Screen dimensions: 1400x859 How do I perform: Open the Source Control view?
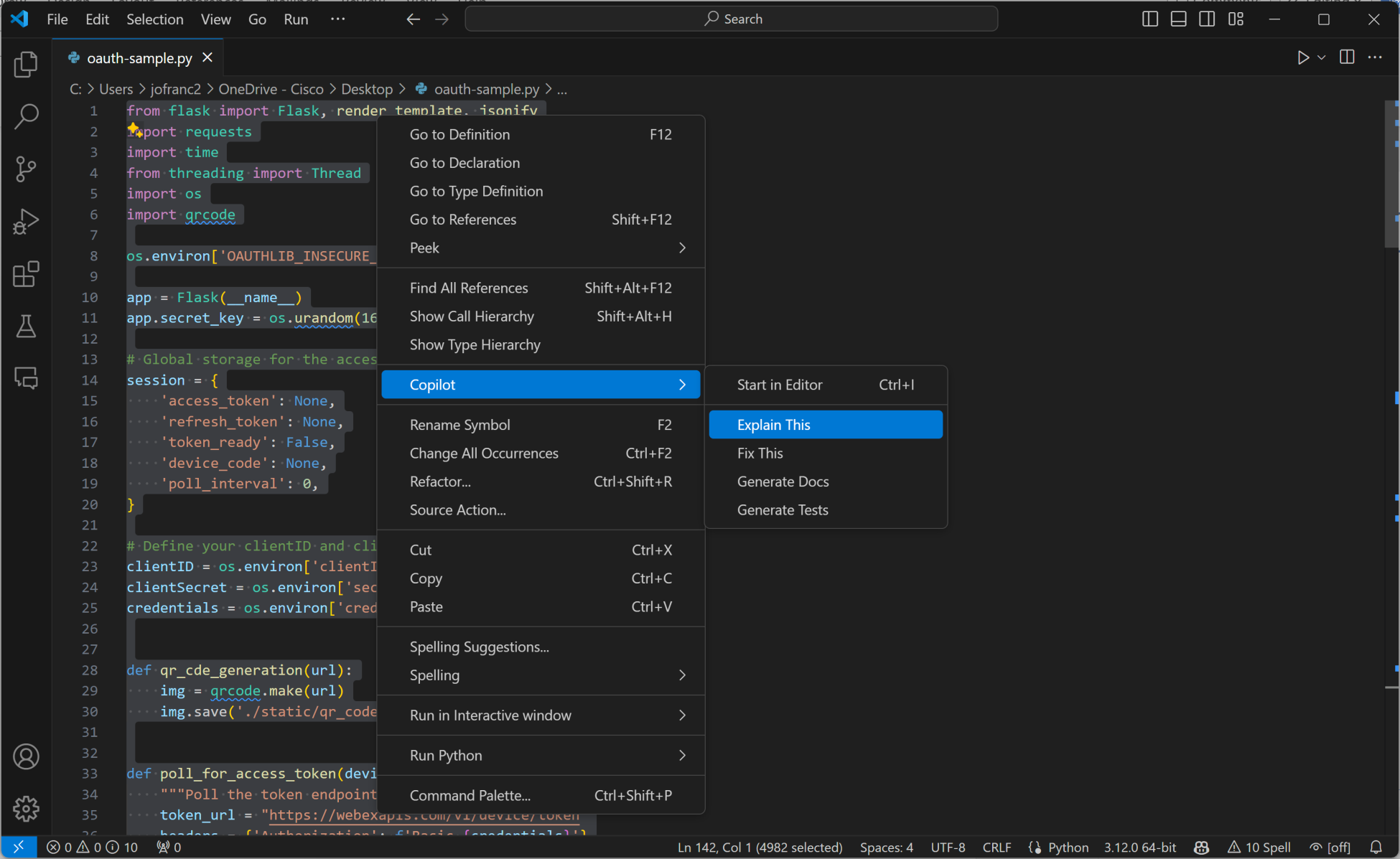(x=26, y=169)
